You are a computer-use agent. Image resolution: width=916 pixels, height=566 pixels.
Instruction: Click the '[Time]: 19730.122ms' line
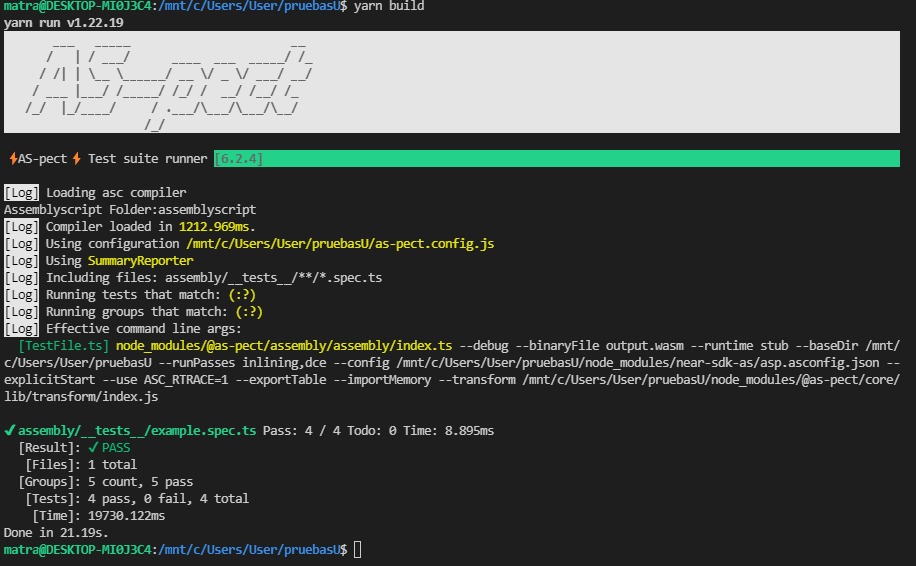(x=98, y=516)
